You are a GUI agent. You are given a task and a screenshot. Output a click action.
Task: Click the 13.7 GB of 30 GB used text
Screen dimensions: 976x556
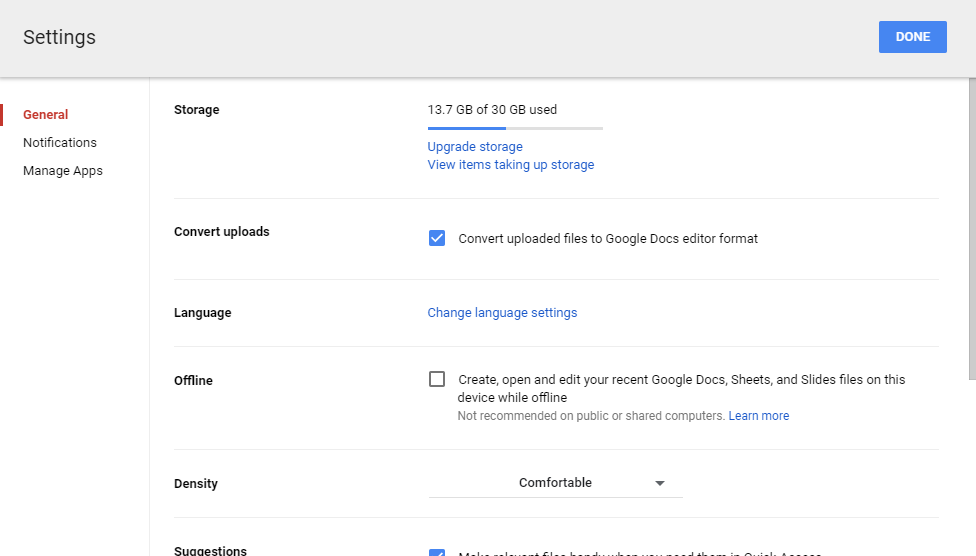click(492, 110)
